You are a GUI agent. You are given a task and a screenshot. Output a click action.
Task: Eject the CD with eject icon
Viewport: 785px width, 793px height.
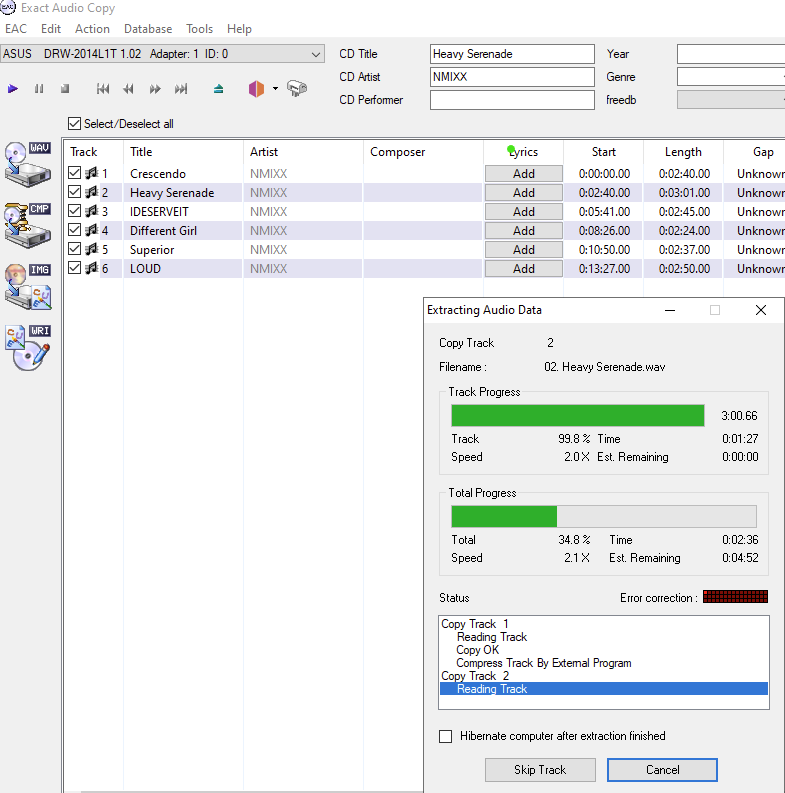pyautogui.click(x=219, y=89)
